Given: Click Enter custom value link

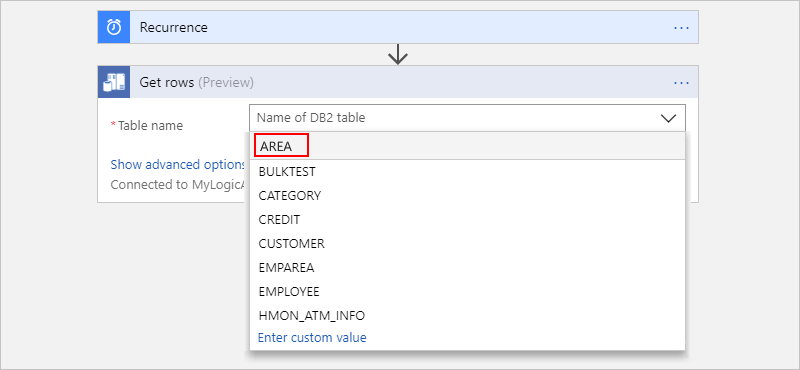Looking at the screenshot, I should tap(312, 337).
